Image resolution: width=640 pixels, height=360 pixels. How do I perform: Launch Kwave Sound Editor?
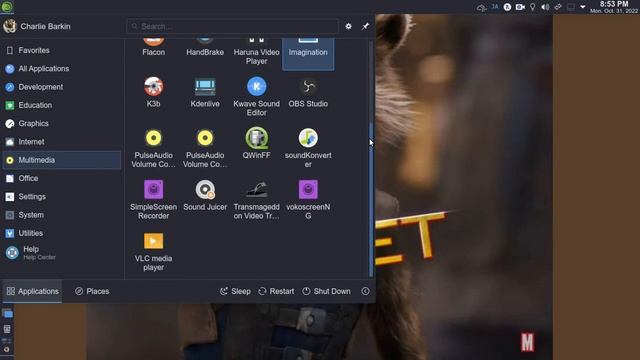tap(256, 97)
